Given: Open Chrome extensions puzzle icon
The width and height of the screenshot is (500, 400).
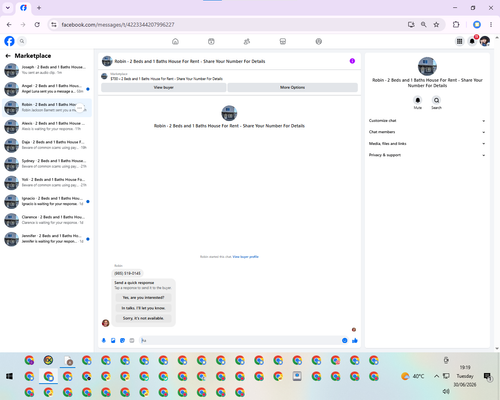Looking at the screenshot, I should point(456,25).
